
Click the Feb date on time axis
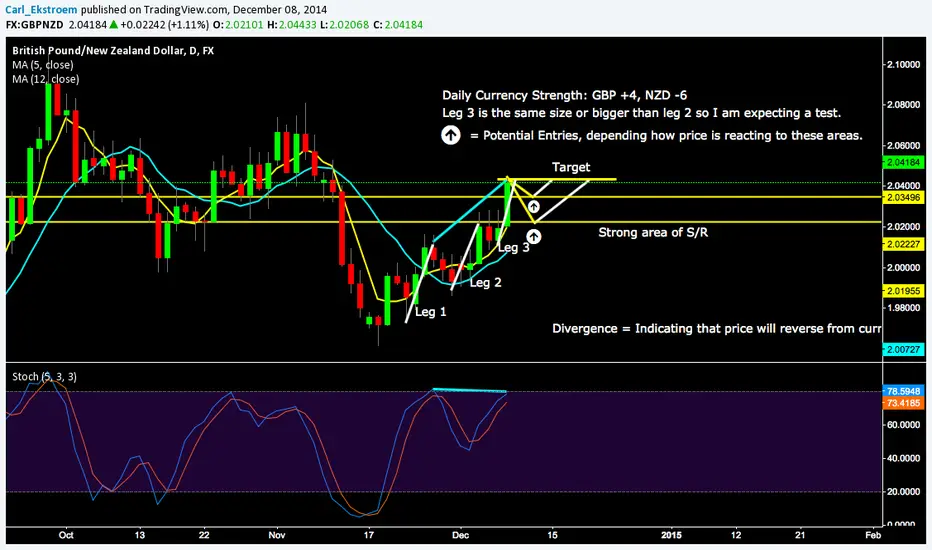coord(873,535)
